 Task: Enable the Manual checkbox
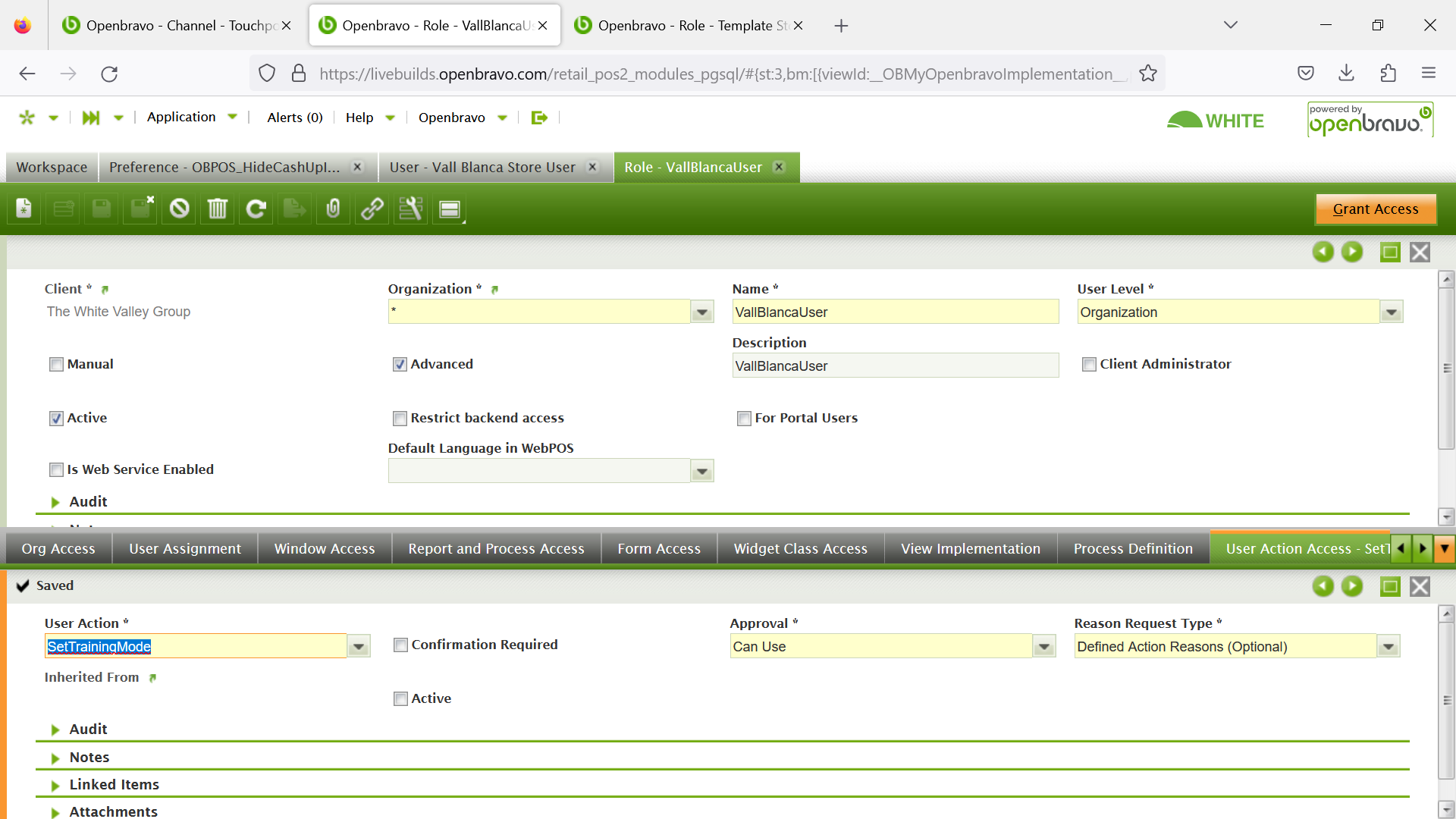click(x=57, y=365)
